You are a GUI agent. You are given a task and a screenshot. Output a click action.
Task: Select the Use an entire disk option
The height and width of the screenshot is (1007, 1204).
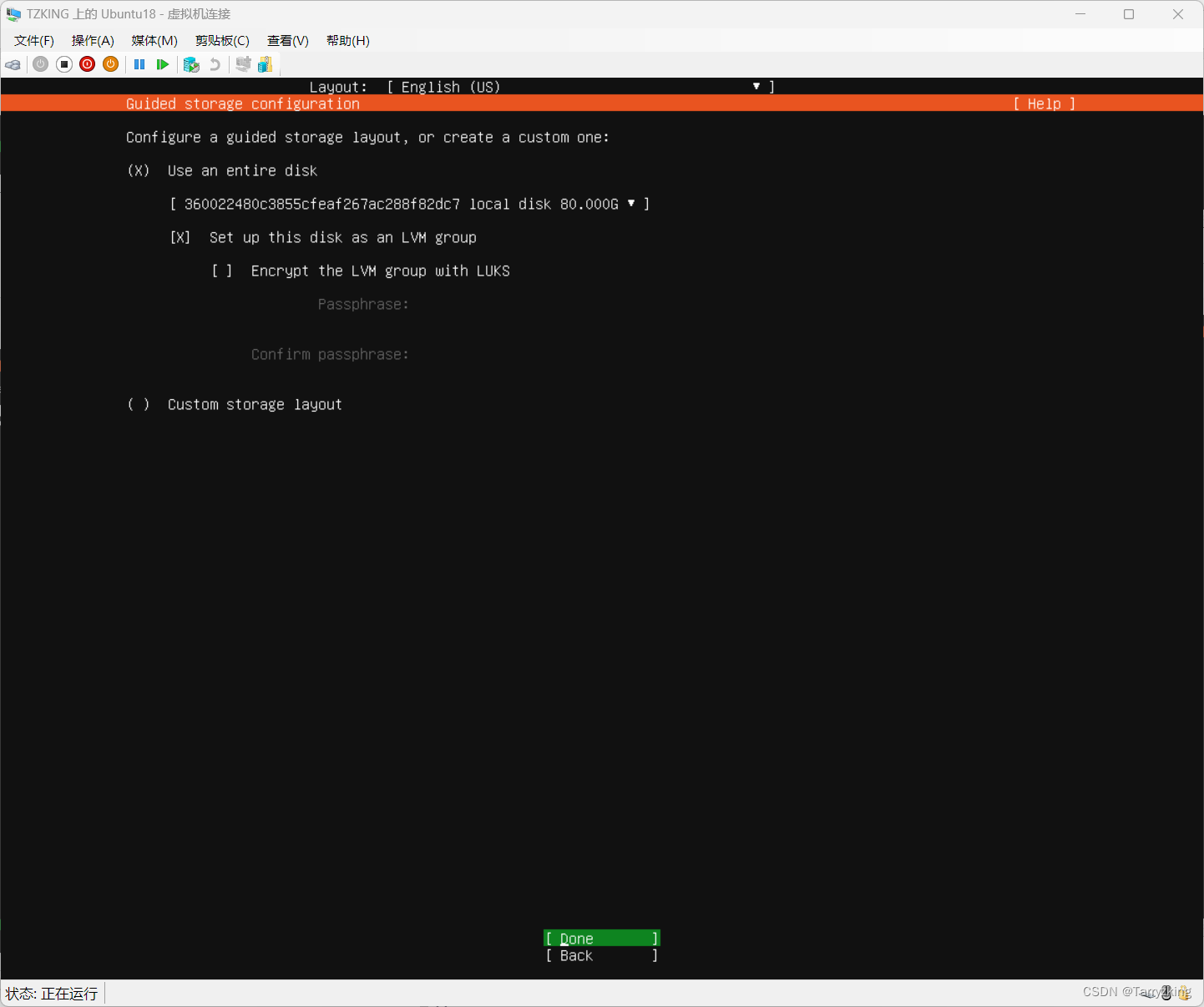tap(222, 170)
